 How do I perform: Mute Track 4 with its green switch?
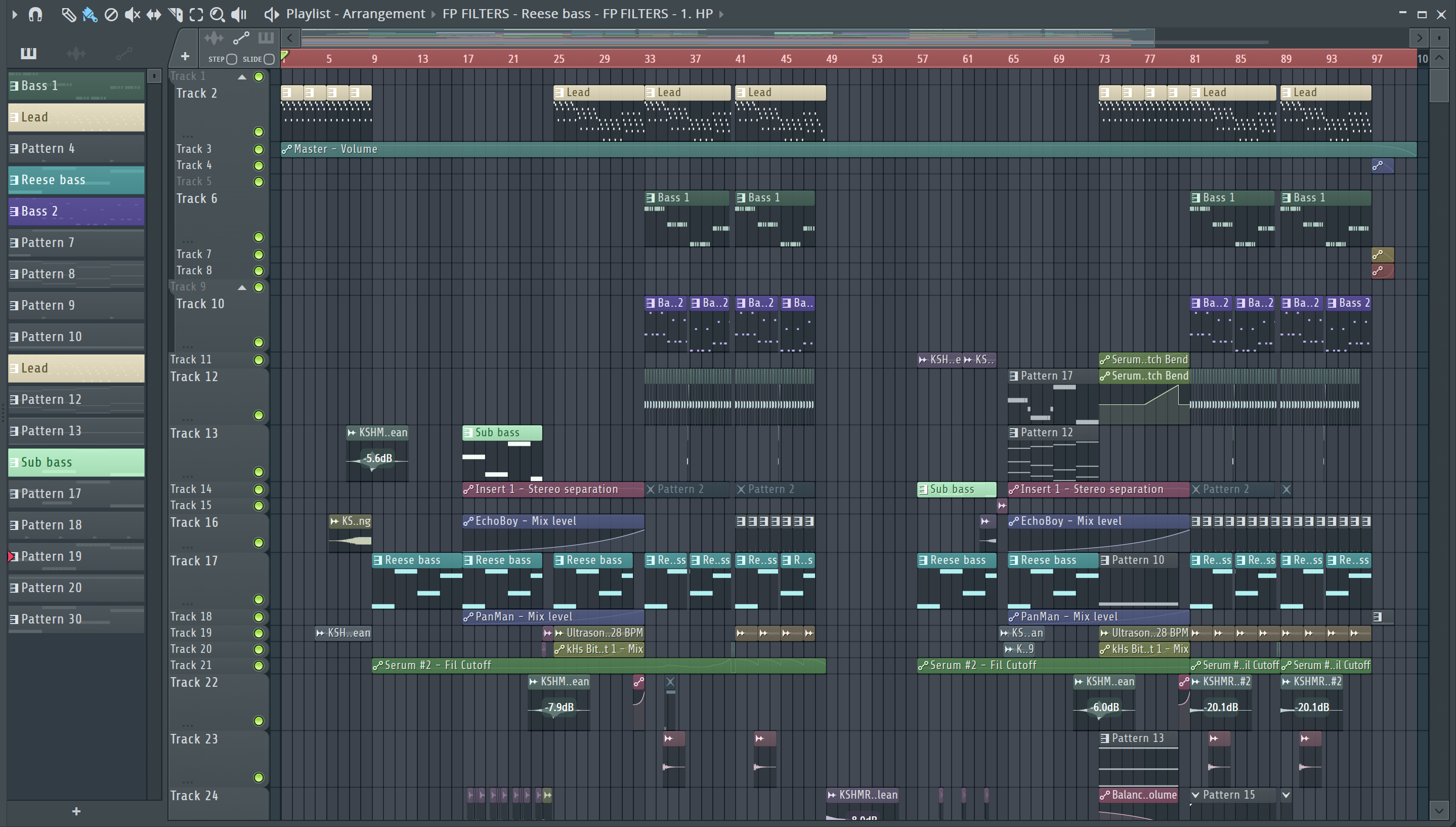259,166
